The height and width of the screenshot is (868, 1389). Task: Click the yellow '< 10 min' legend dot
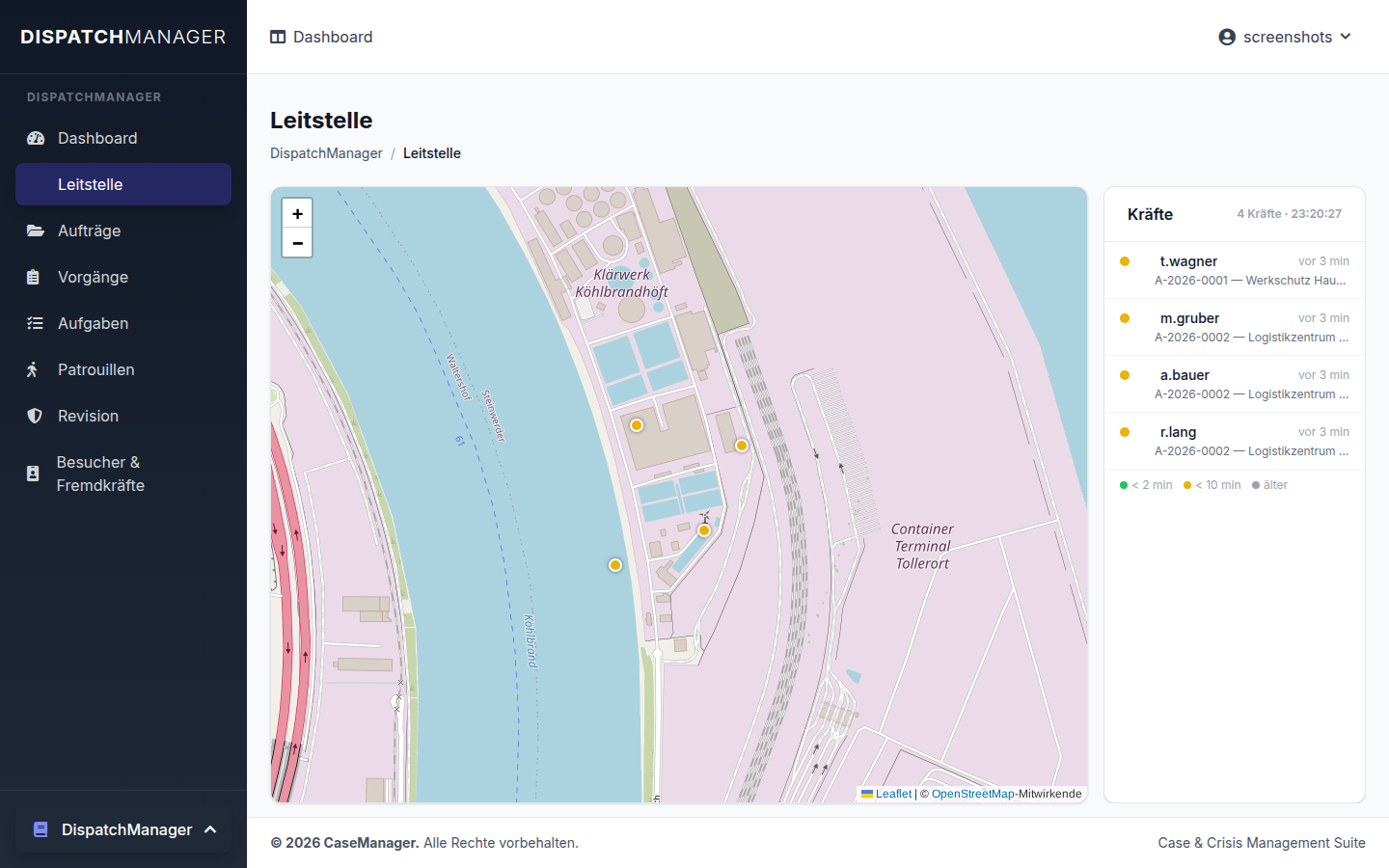click(1187, 485)
